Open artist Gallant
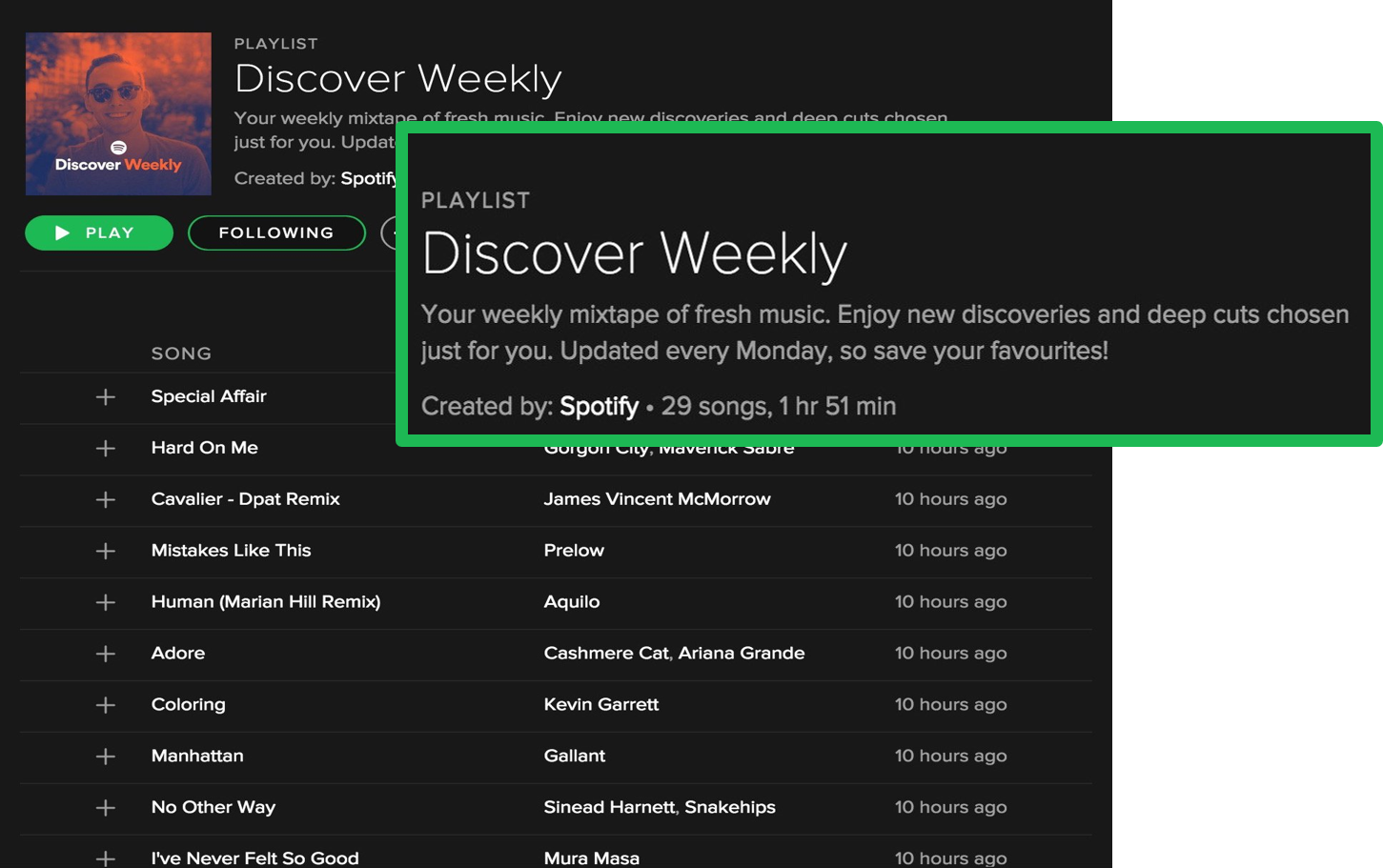The width and height of the screenshot is (1383, 868). click(575, 757)
